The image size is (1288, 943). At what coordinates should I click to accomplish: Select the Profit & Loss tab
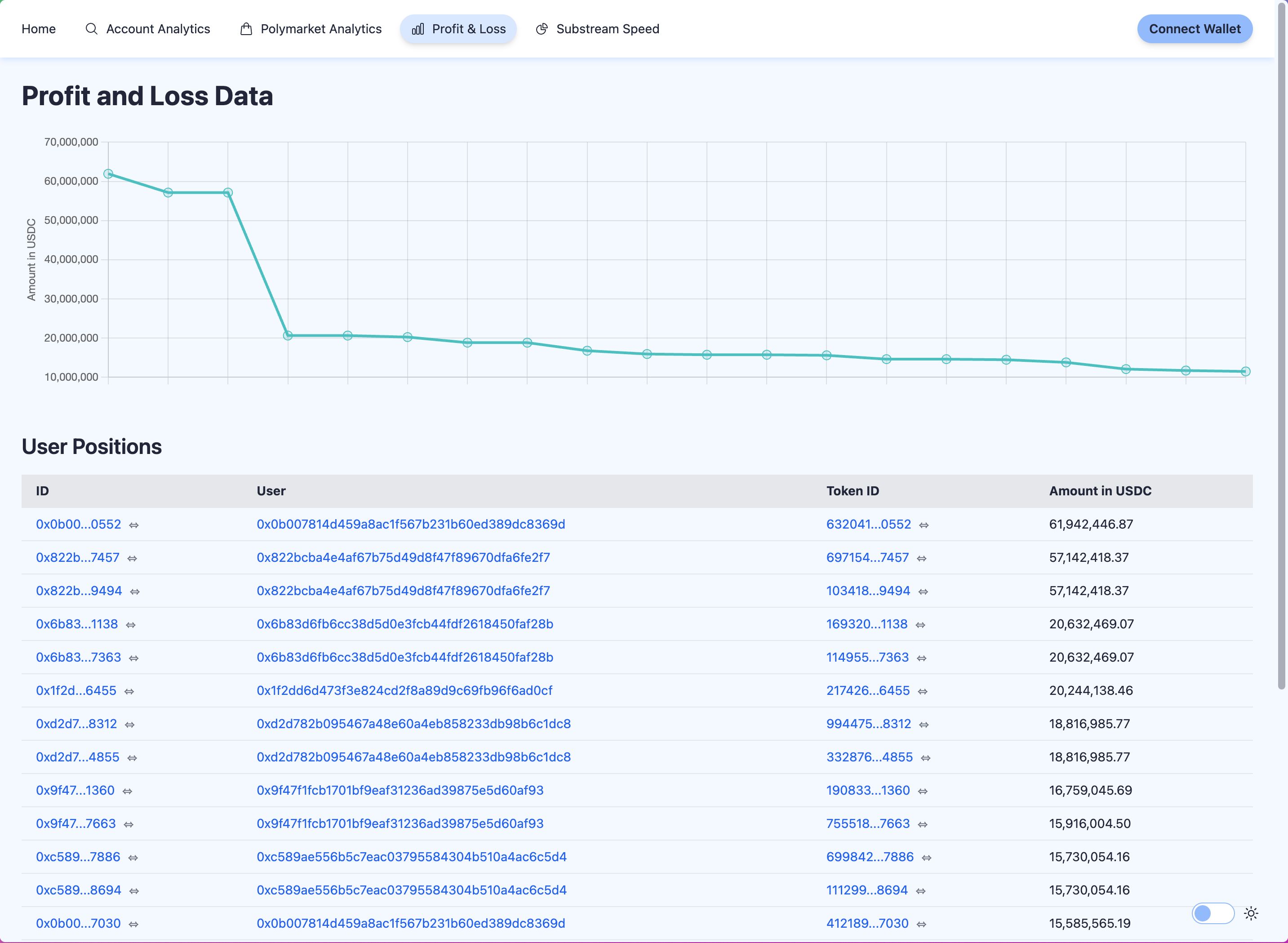click(x=458, y=28)
